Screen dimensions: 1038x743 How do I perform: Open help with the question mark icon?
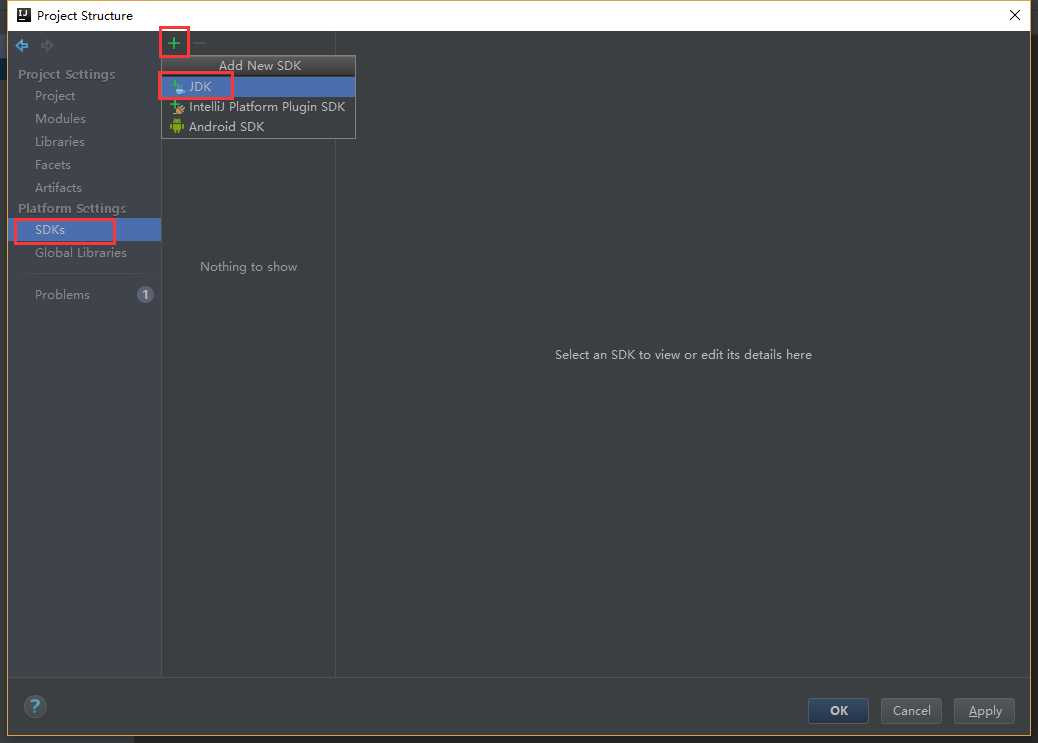pos(35,707)
